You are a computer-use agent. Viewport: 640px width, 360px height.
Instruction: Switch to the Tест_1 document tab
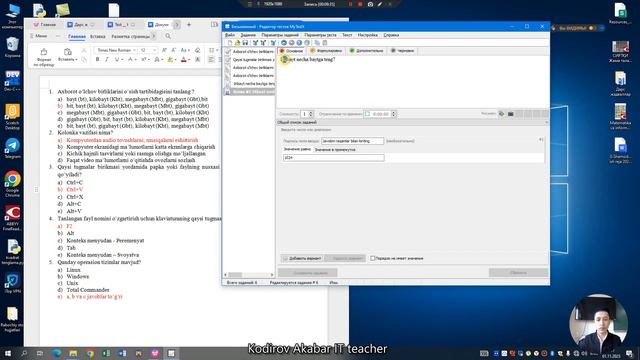[121, 25]
